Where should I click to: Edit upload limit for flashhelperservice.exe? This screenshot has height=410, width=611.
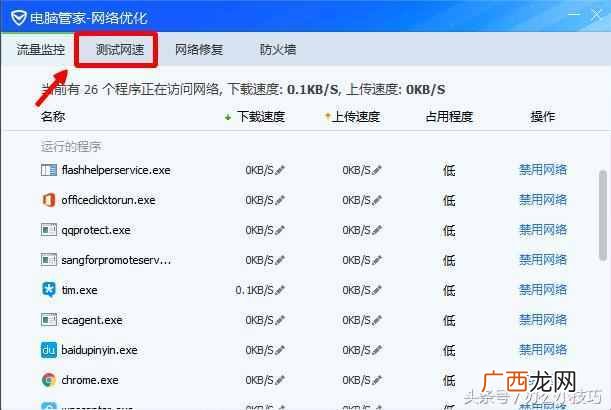tap(376, 170)
